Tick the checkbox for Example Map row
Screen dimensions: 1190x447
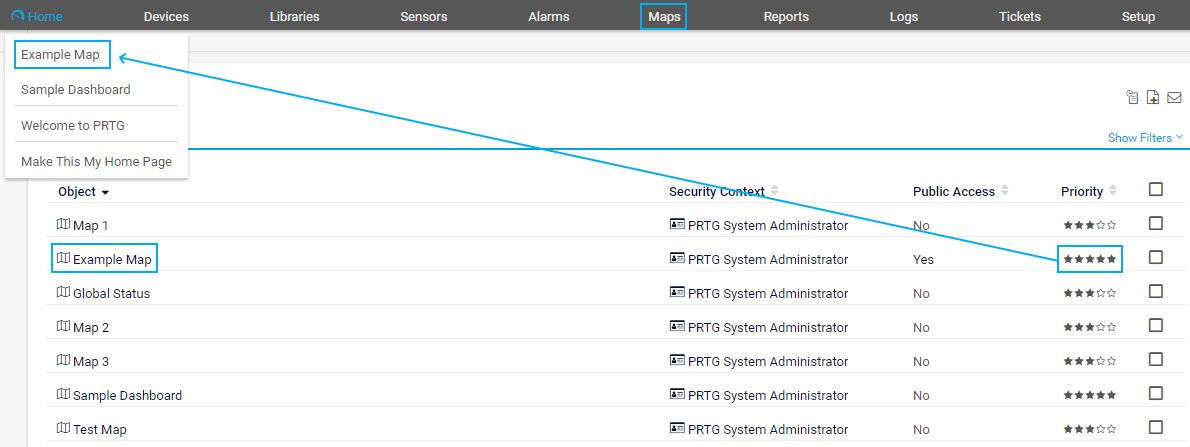coord(1156,258)
